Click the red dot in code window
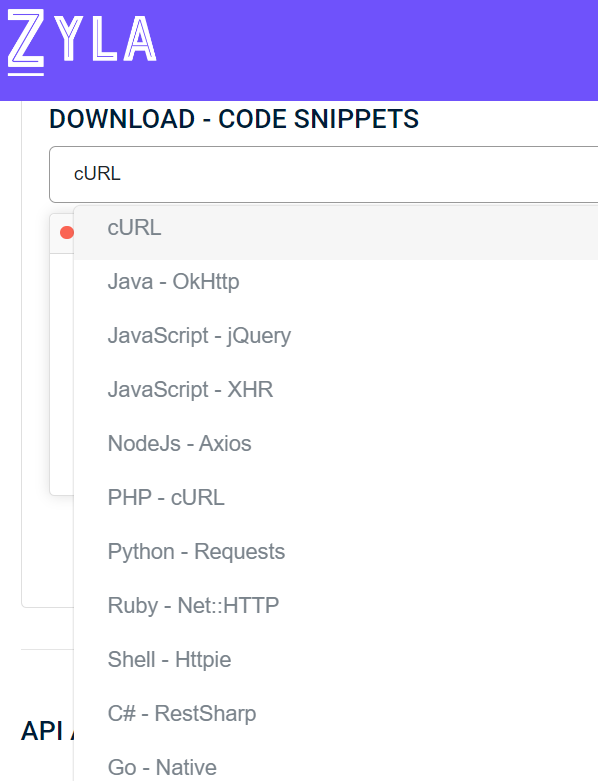Image resolution: width=598 pixels, height=781 pixels. pyautogui.click(x=66, y=232)
